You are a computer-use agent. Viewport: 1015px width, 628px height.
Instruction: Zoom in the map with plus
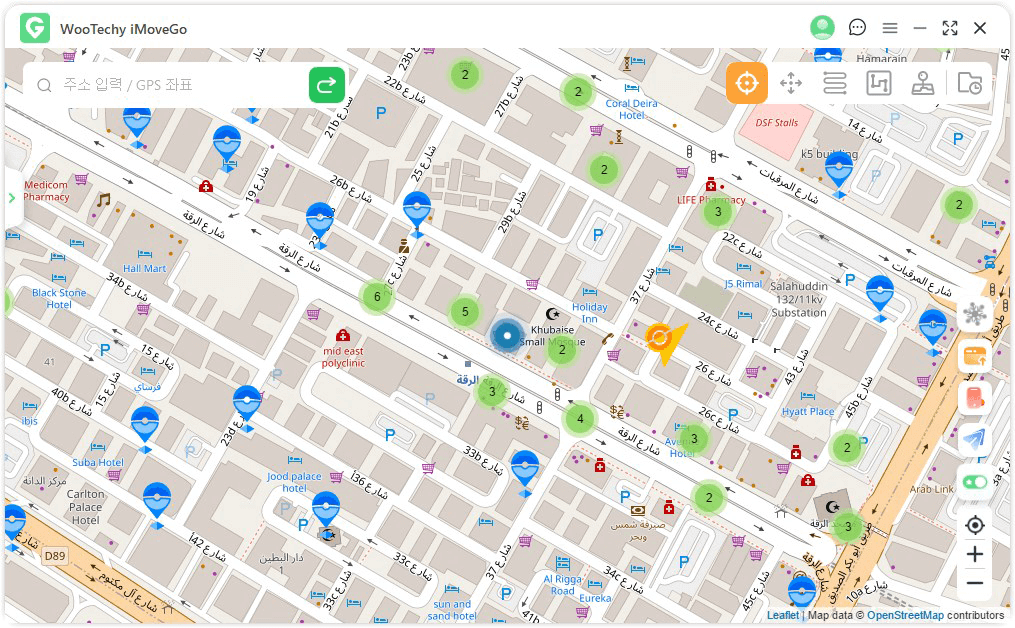click(974, 554)
